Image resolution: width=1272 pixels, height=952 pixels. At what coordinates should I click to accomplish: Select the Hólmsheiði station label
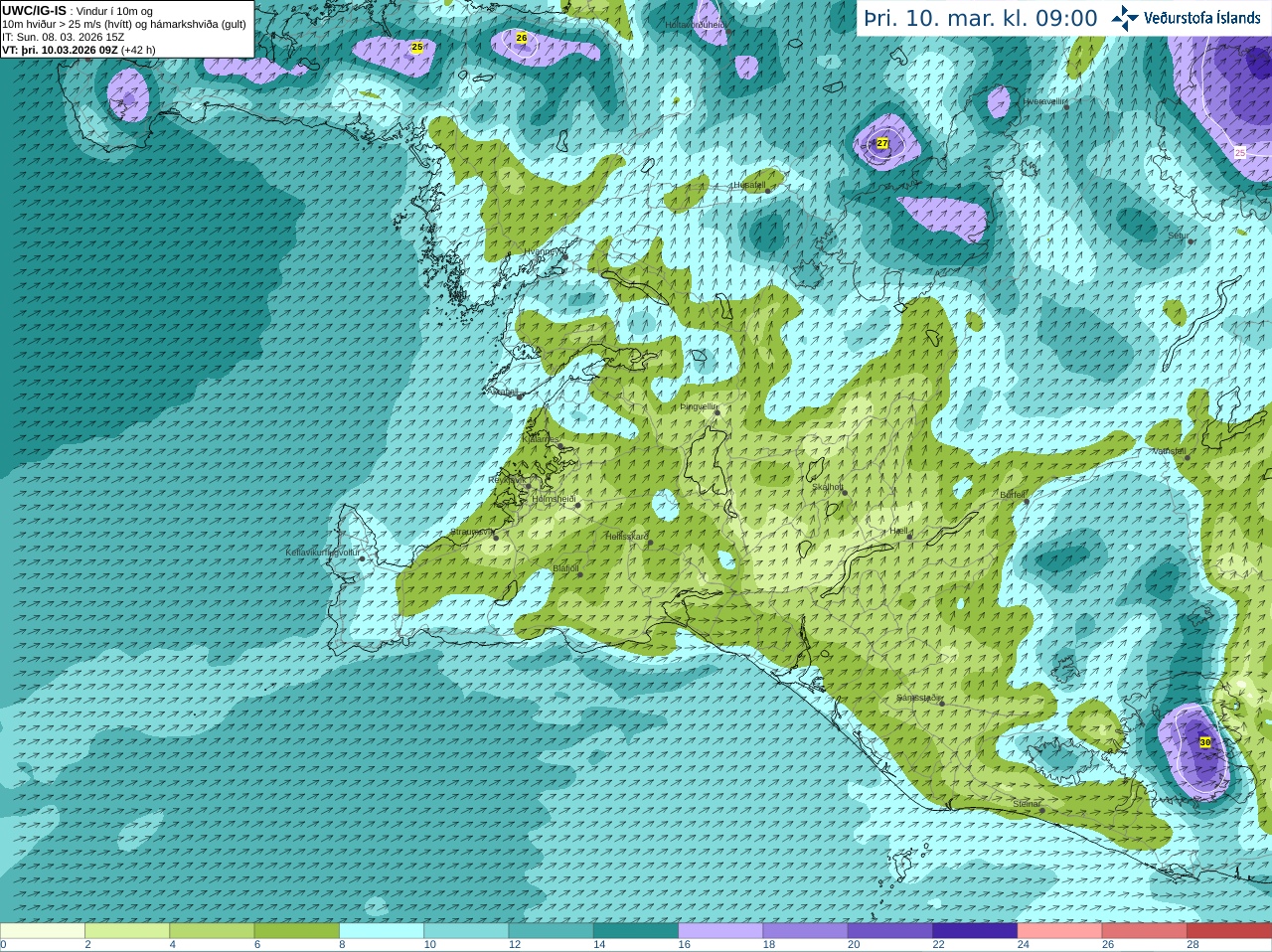555,499
